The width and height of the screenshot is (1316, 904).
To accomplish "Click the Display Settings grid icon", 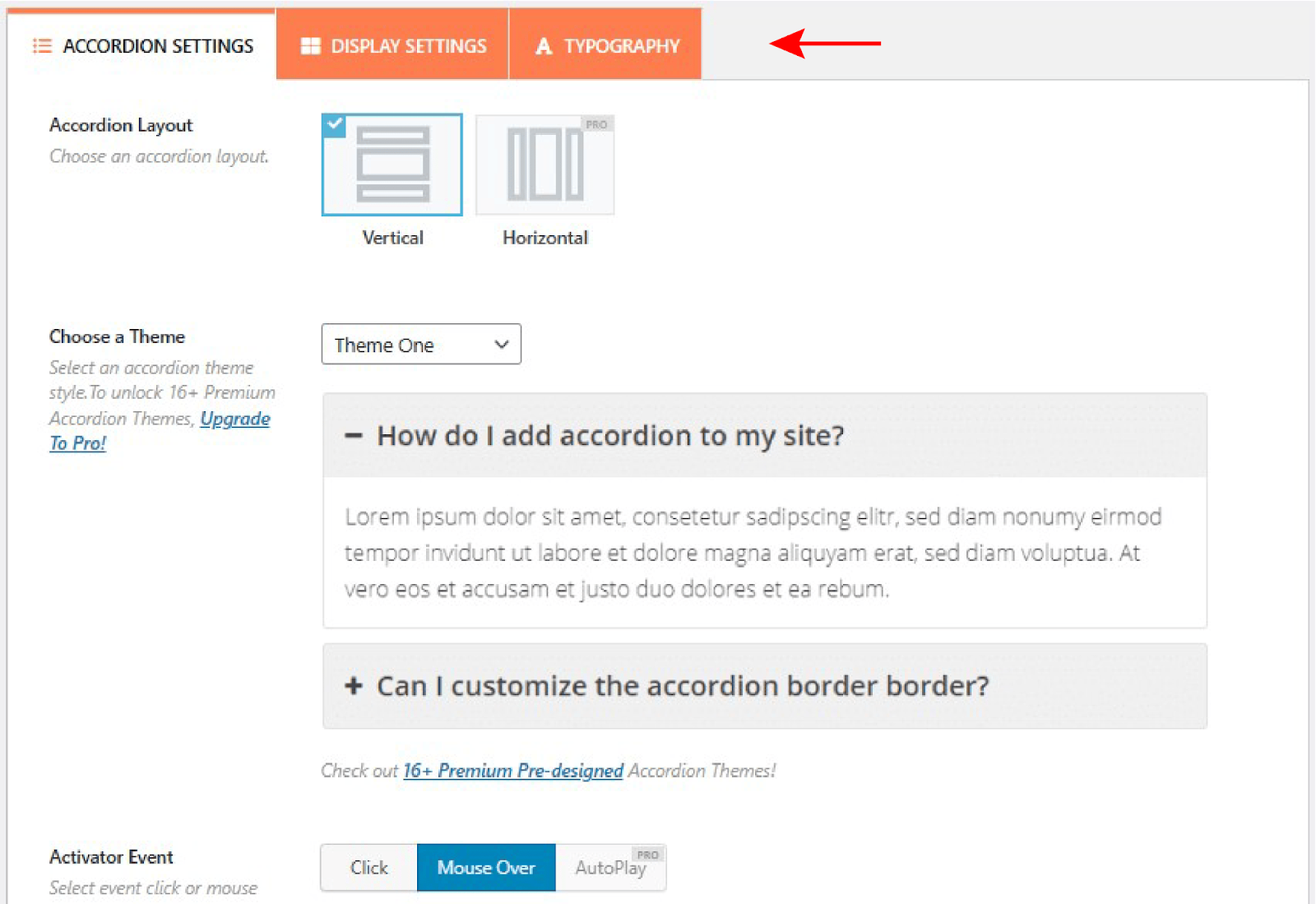I will click(310, 46).
